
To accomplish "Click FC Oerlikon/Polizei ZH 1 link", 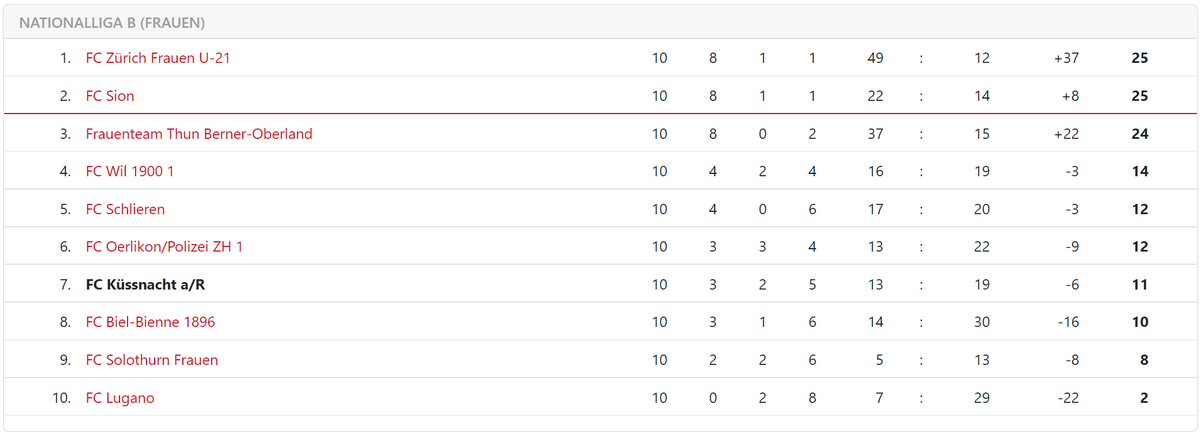I will coord(164,247).
